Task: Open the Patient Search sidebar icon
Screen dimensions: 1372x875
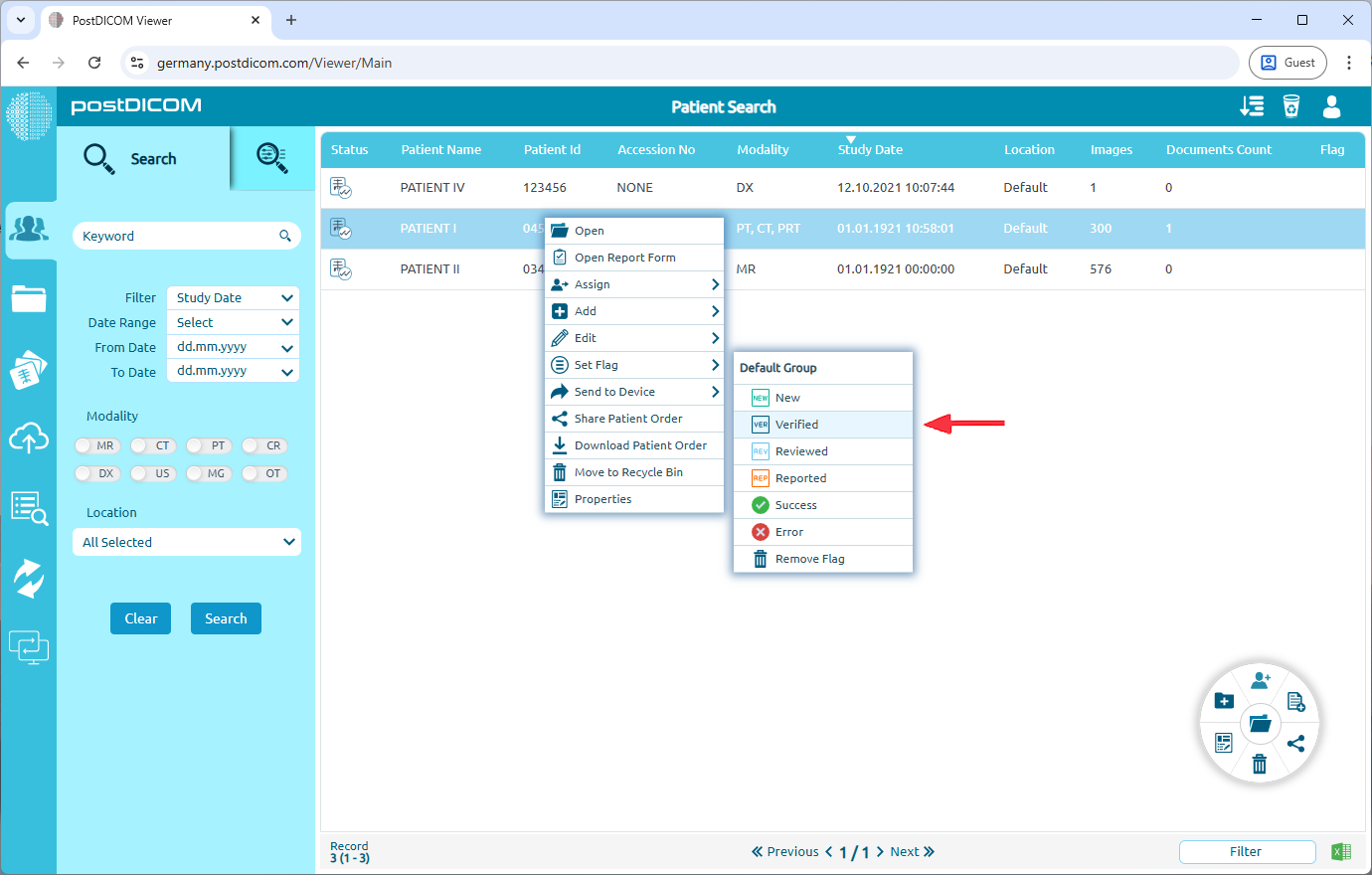Action: [x=30, y=228]
